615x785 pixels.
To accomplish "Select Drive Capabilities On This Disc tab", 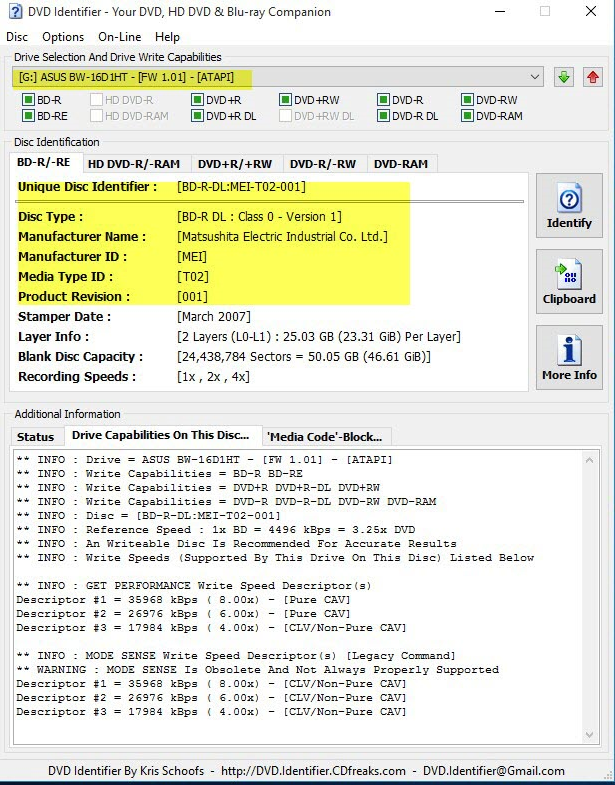I will [x=161, y=435].
